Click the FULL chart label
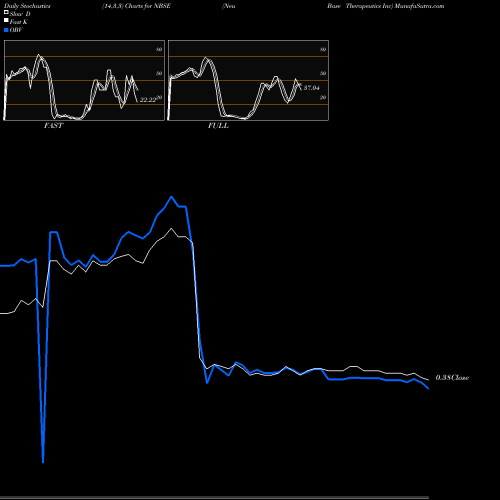500x500 pixels. pyautogui.click(x=218, y=125)
